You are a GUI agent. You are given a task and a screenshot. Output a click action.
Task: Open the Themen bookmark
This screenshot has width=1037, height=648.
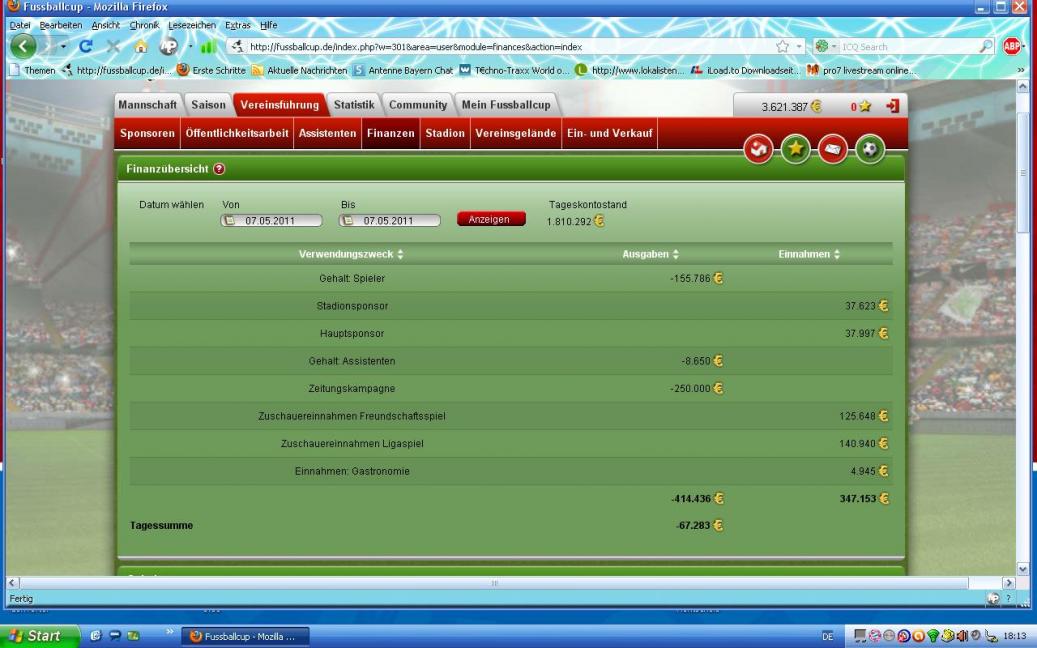[33, 70]
